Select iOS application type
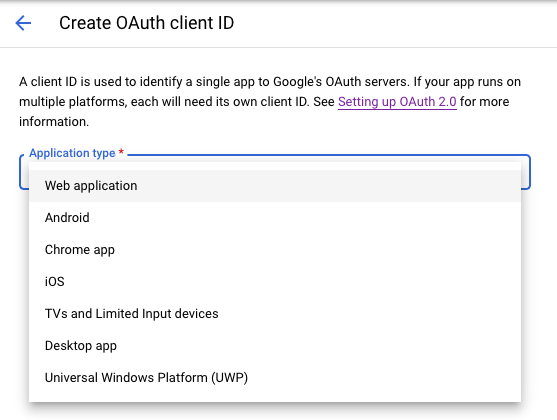The height and width of the screenshot is (420, 557). coord(275,282)
